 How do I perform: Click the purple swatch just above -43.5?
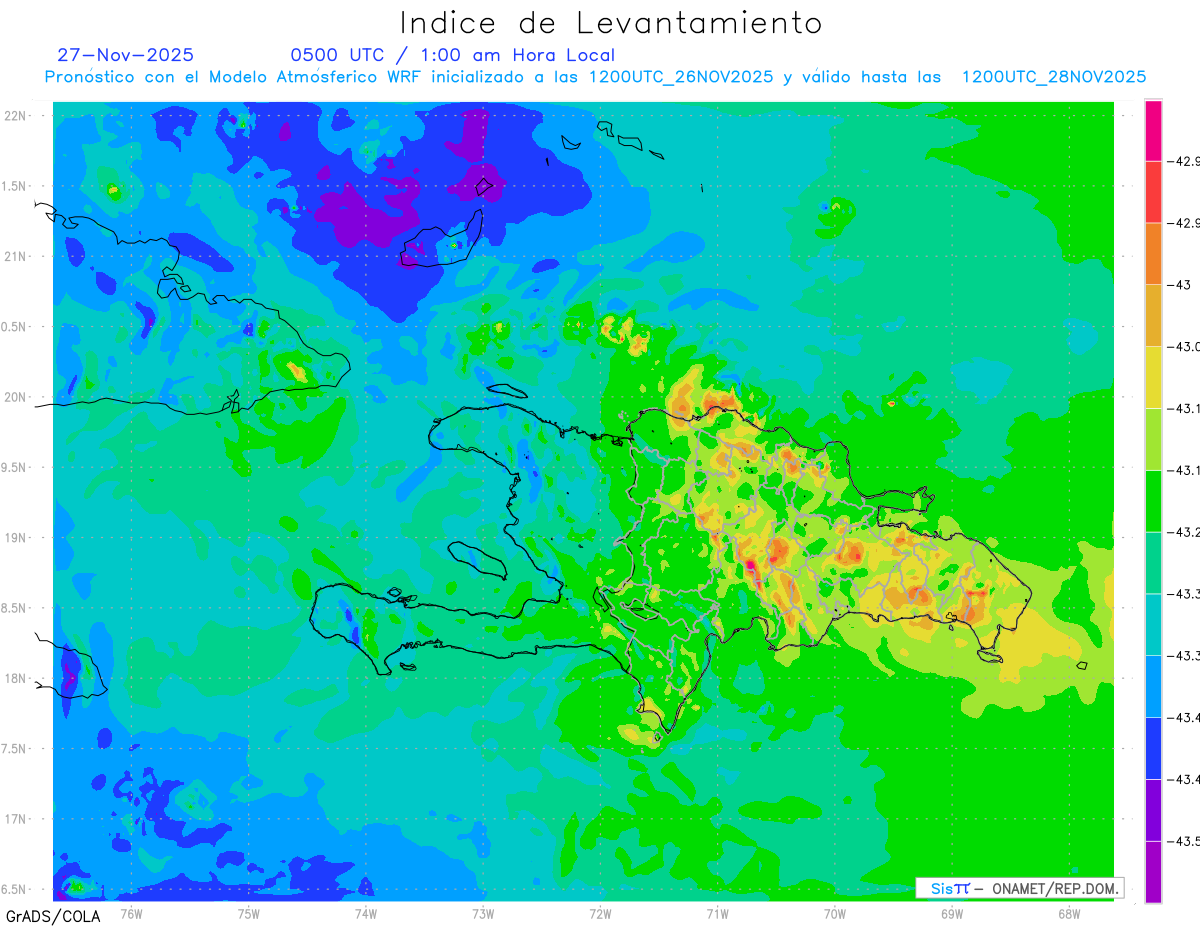point(1153,810)
